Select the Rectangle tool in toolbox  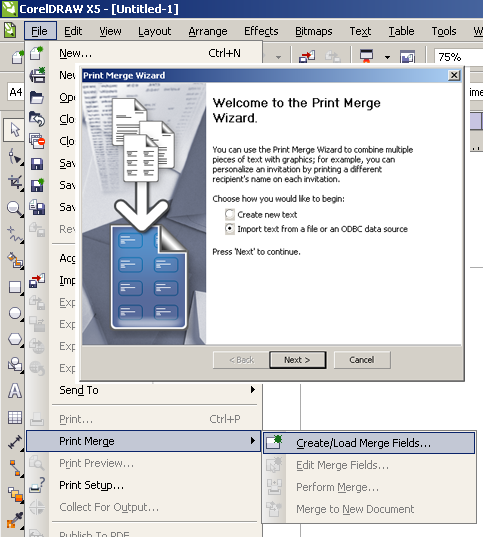coord(14,287)
